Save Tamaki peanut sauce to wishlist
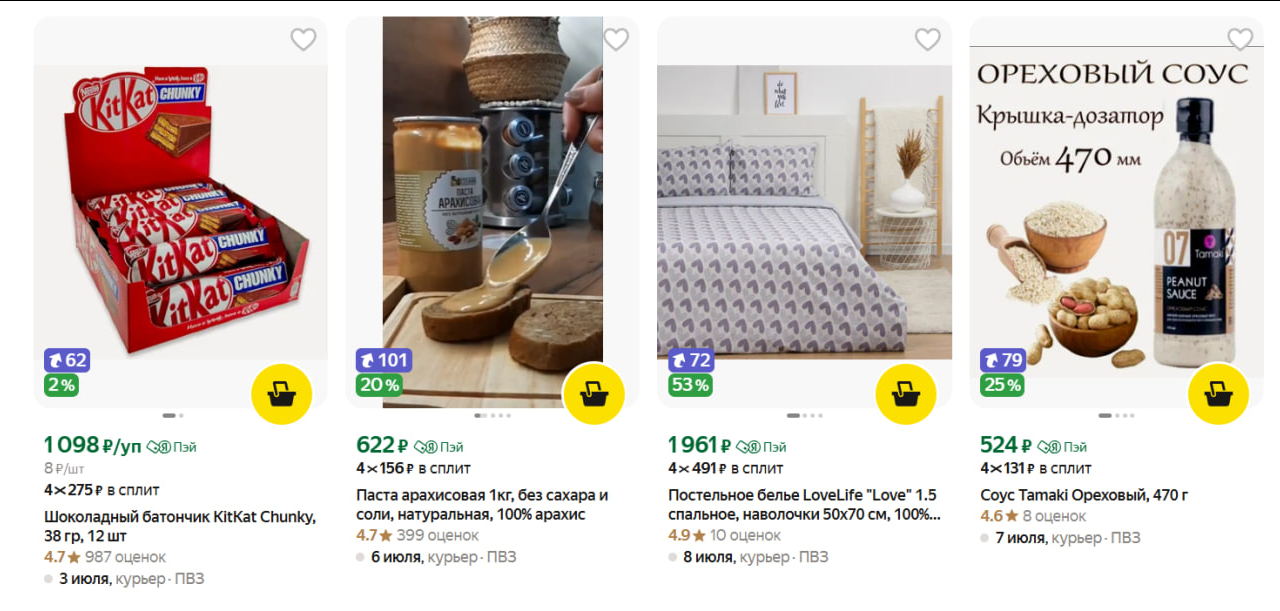 (1240, 40)
